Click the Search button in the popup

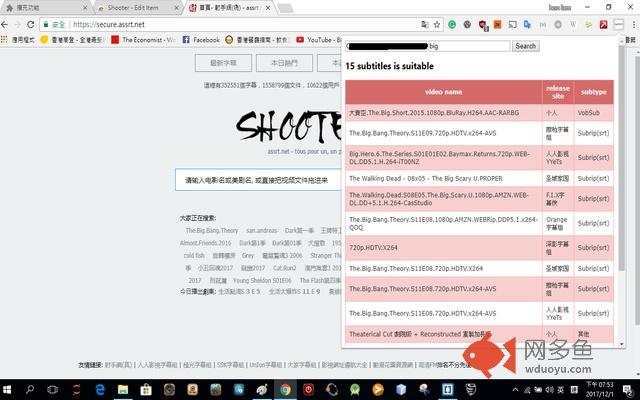point(525,46)
